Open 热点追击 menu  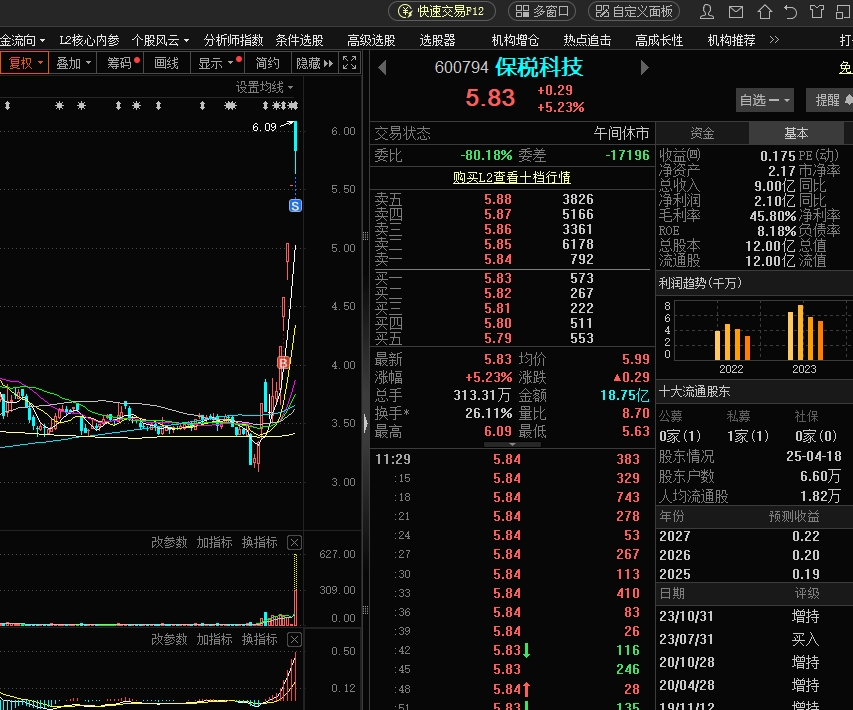(x=587, y=40)
